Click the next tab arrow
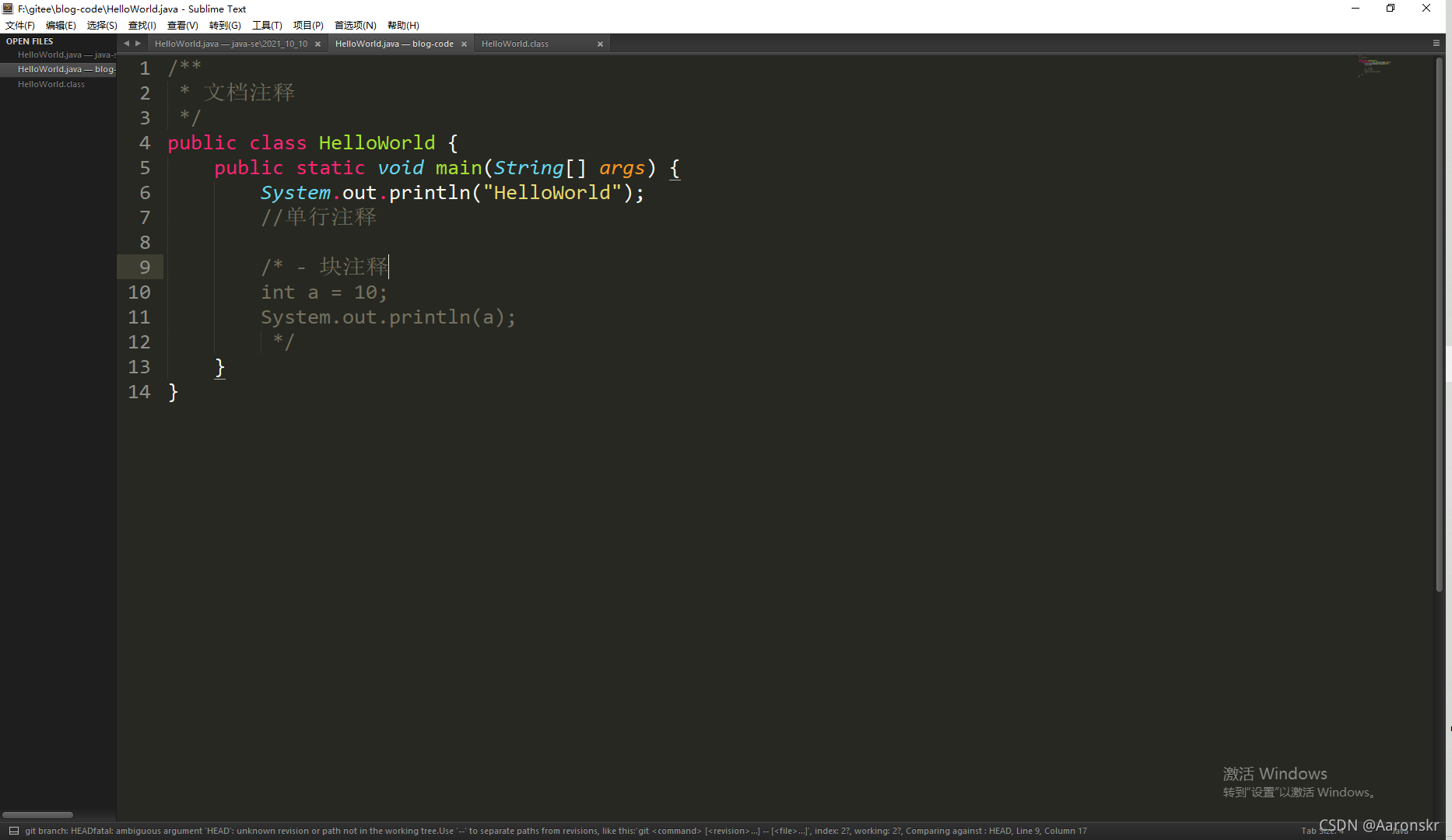Screen dimensions: 1452x840 coord(138,44)
